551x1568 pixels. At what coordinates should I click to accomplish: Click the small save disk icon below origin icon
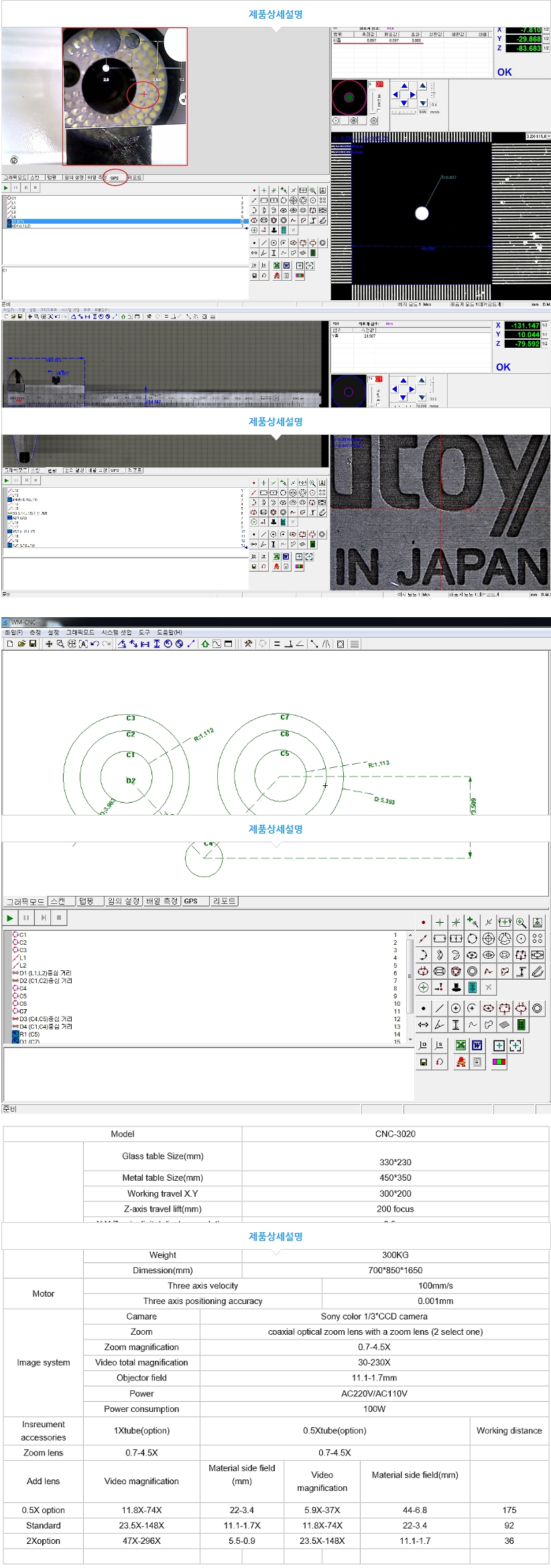coord(423,1062)
